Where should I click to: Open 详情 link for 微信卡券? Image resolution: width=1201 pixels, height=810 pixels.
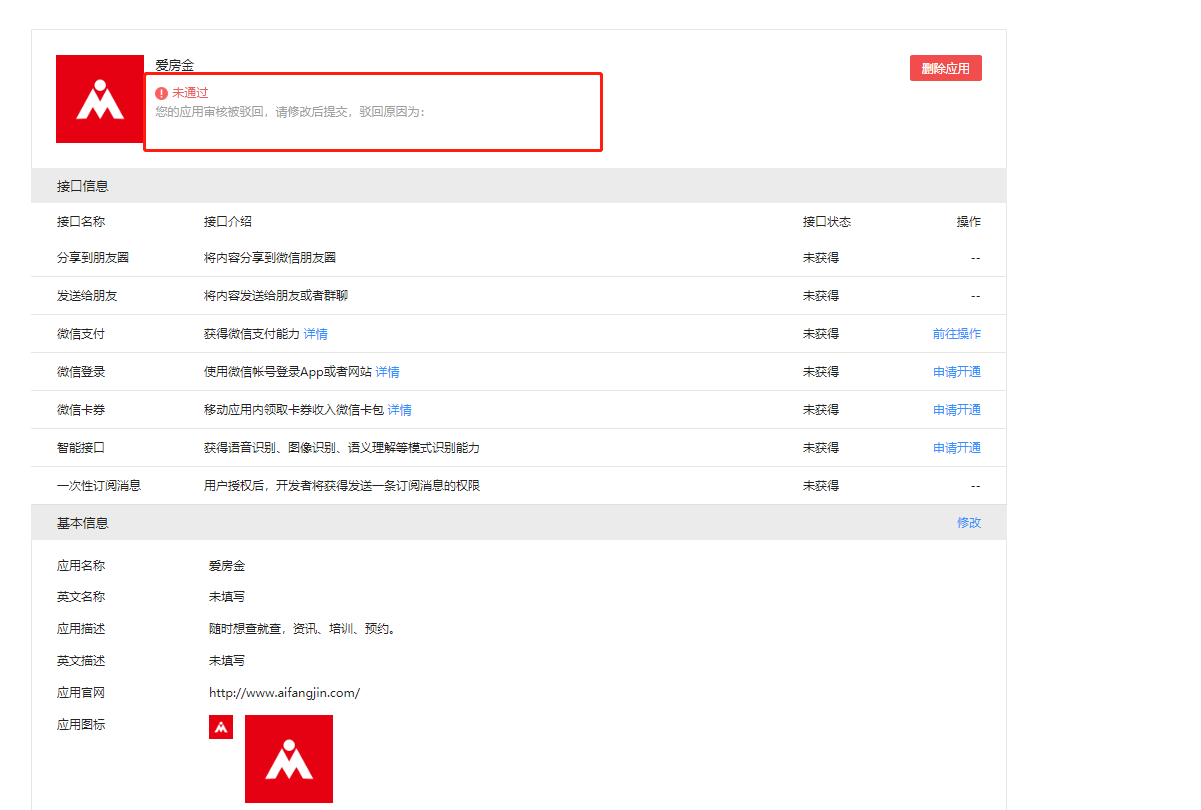coord(400,410)
